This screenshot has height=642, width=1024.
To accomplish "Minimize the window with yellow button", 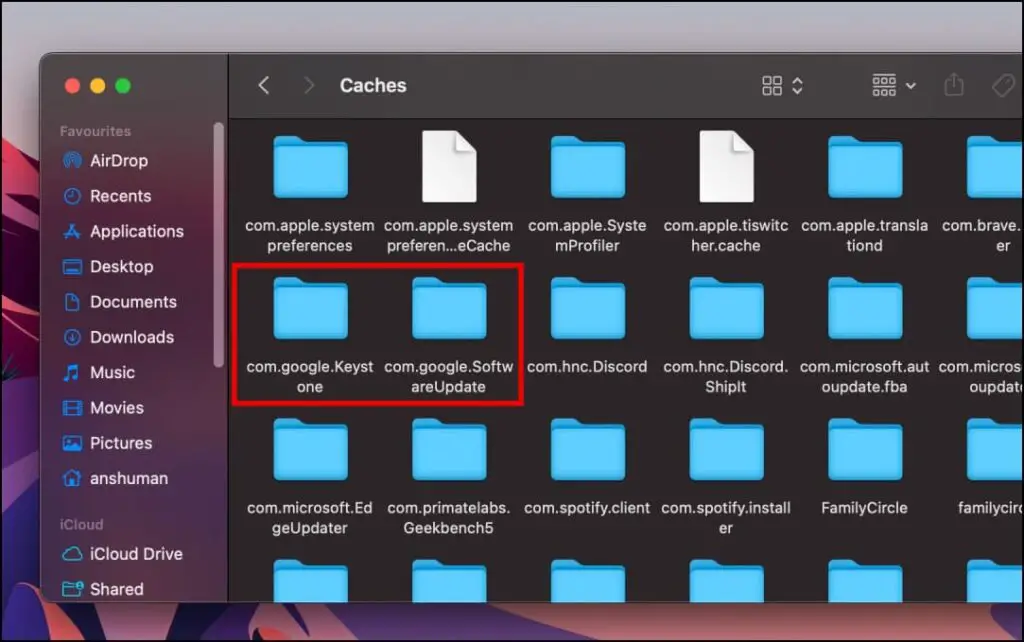I will pyautogui.click(x=98, y=86).
